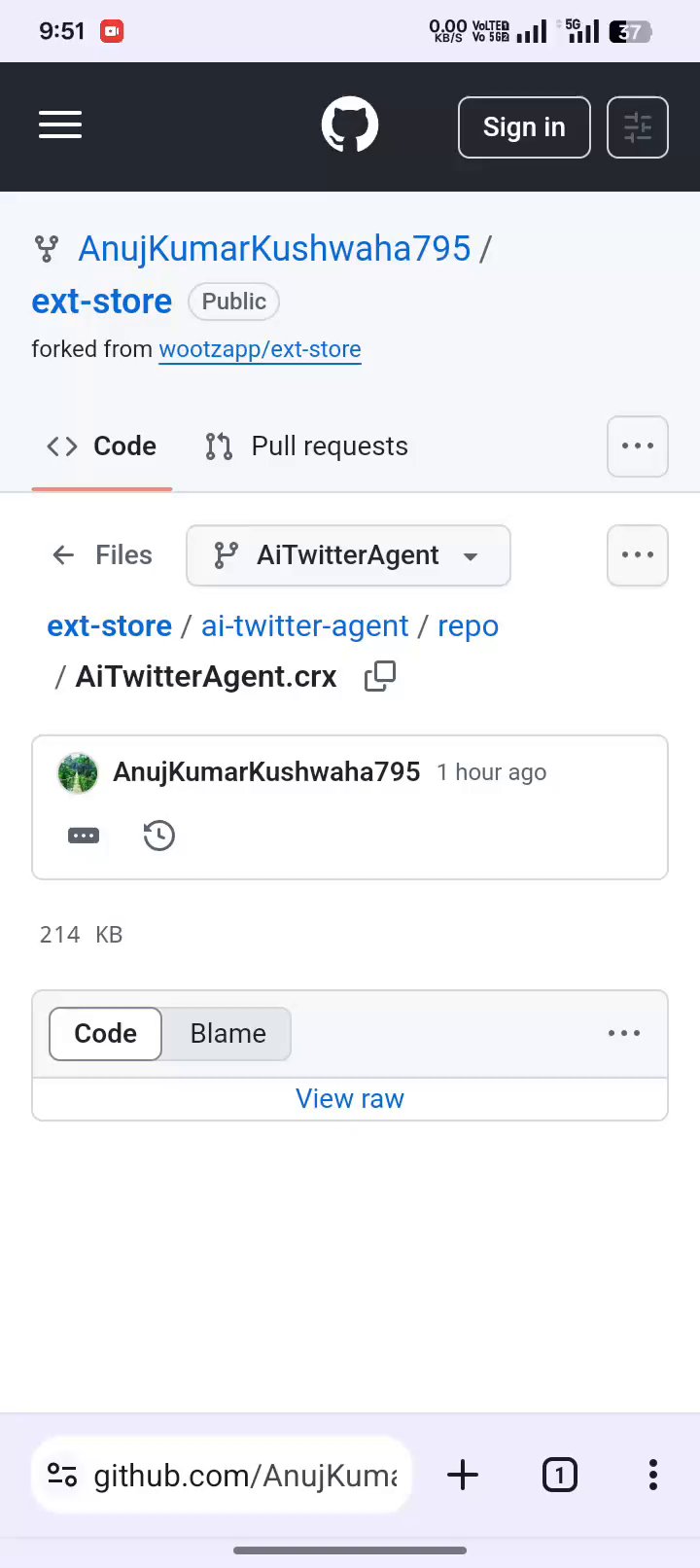
Task: Go to the GitHub homepage logo
Action: click(x=349, y=125)
